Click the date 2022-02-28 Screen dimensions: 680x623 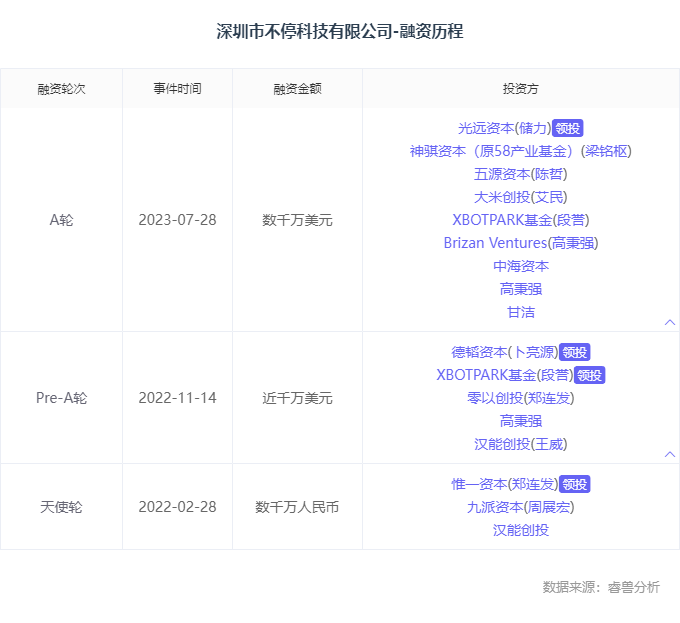tap(177, 507)
